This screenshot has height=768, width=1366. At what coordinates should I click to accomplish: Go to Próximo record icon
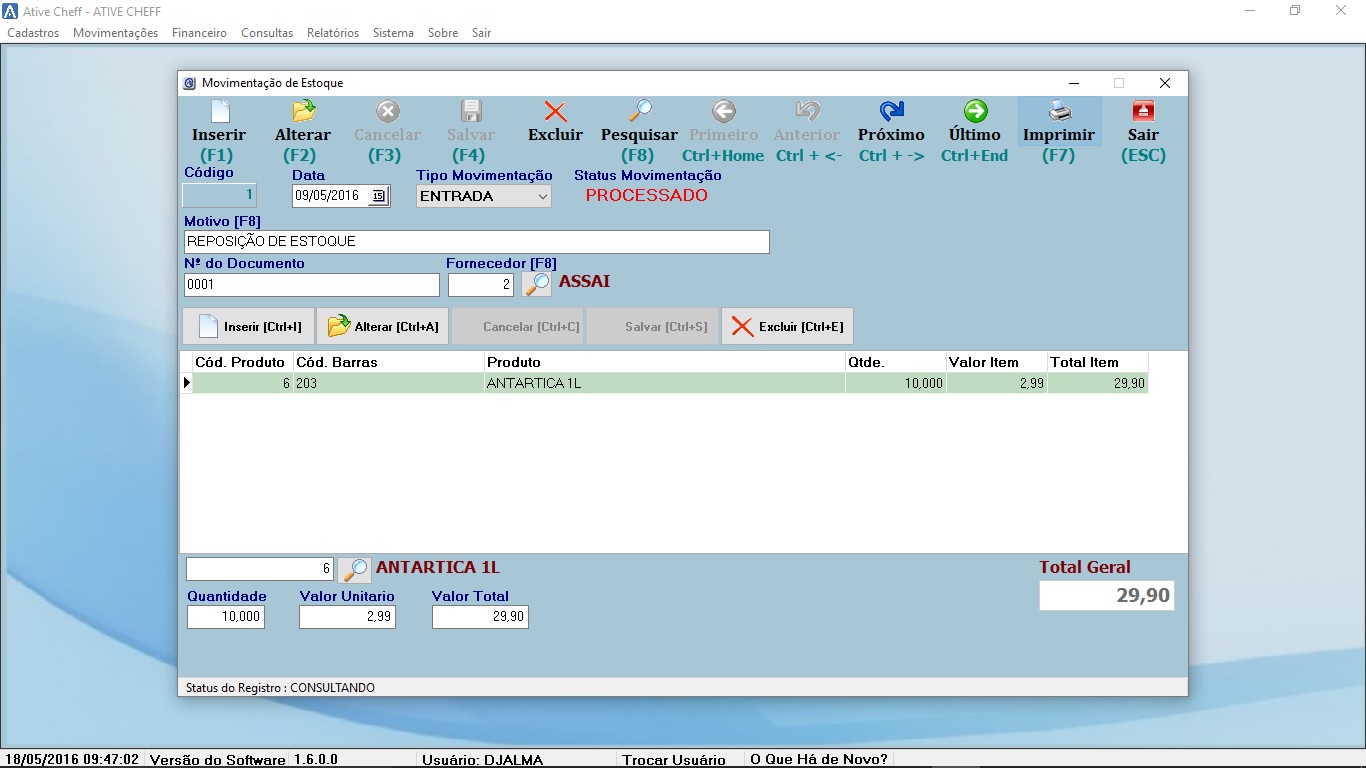tap(891, 110)
